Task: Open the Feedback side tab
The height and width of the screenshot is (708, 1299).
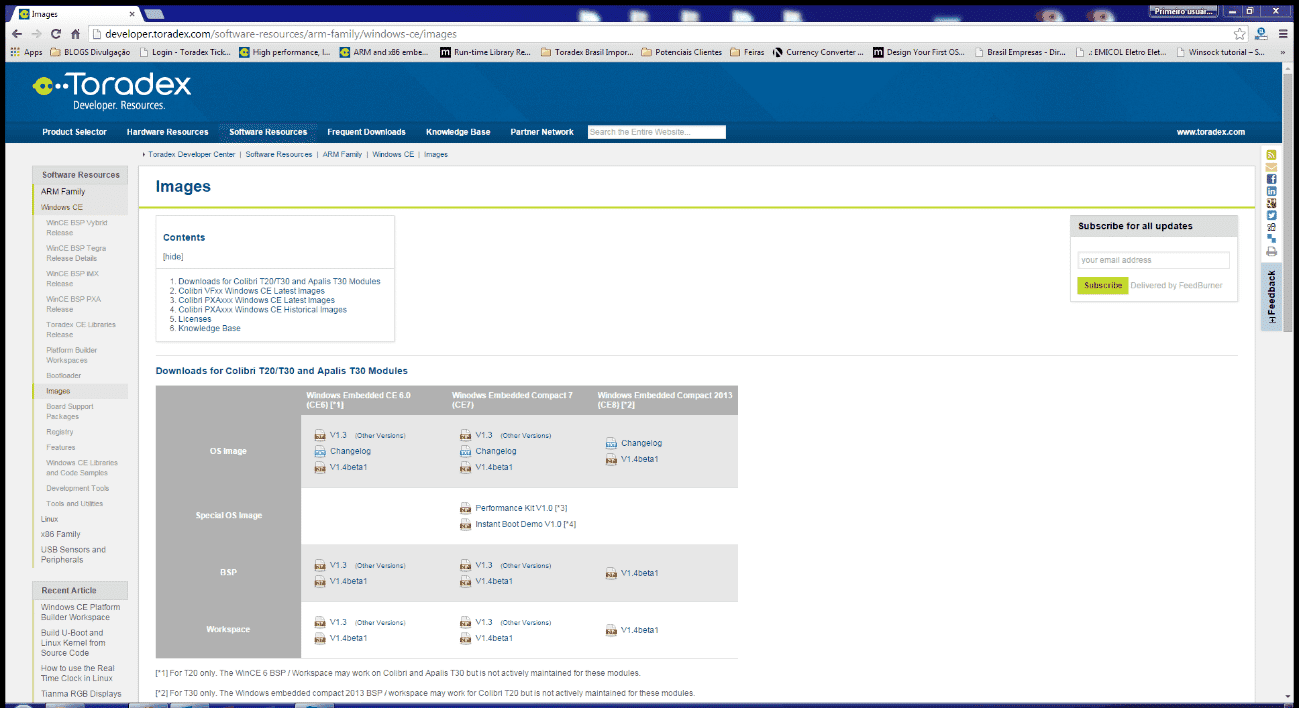Action: click(x=1271, y=297)
